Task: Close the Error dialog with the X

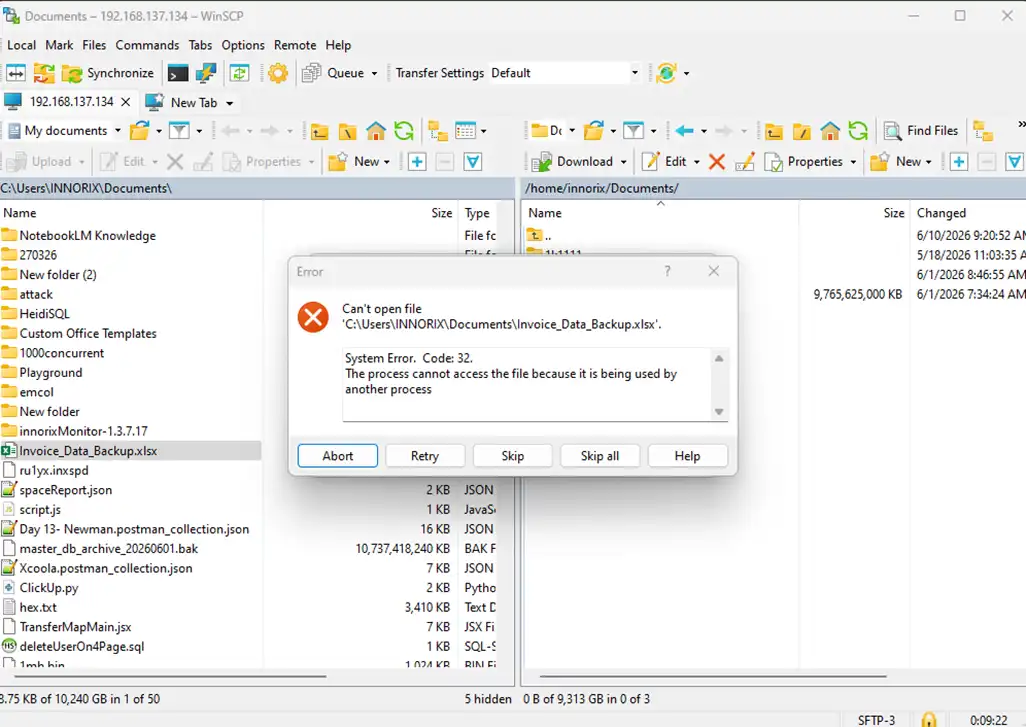Action: click(713, 271)
